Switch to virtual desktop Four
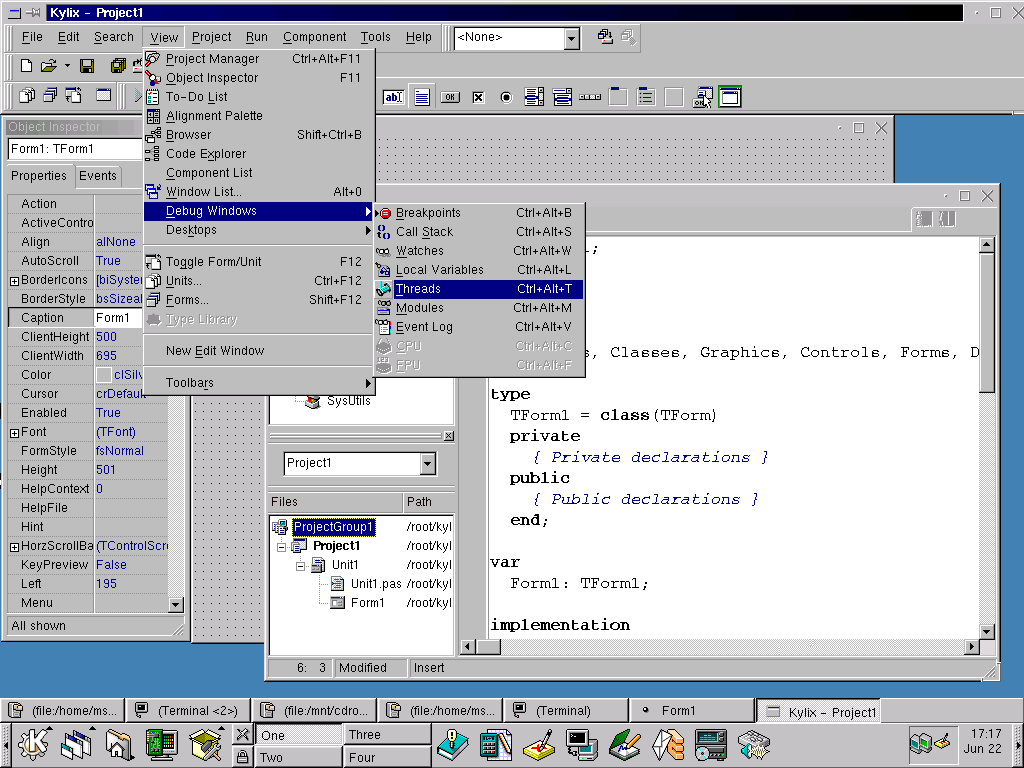This screenshot has width=1024, height=768. 387,758
